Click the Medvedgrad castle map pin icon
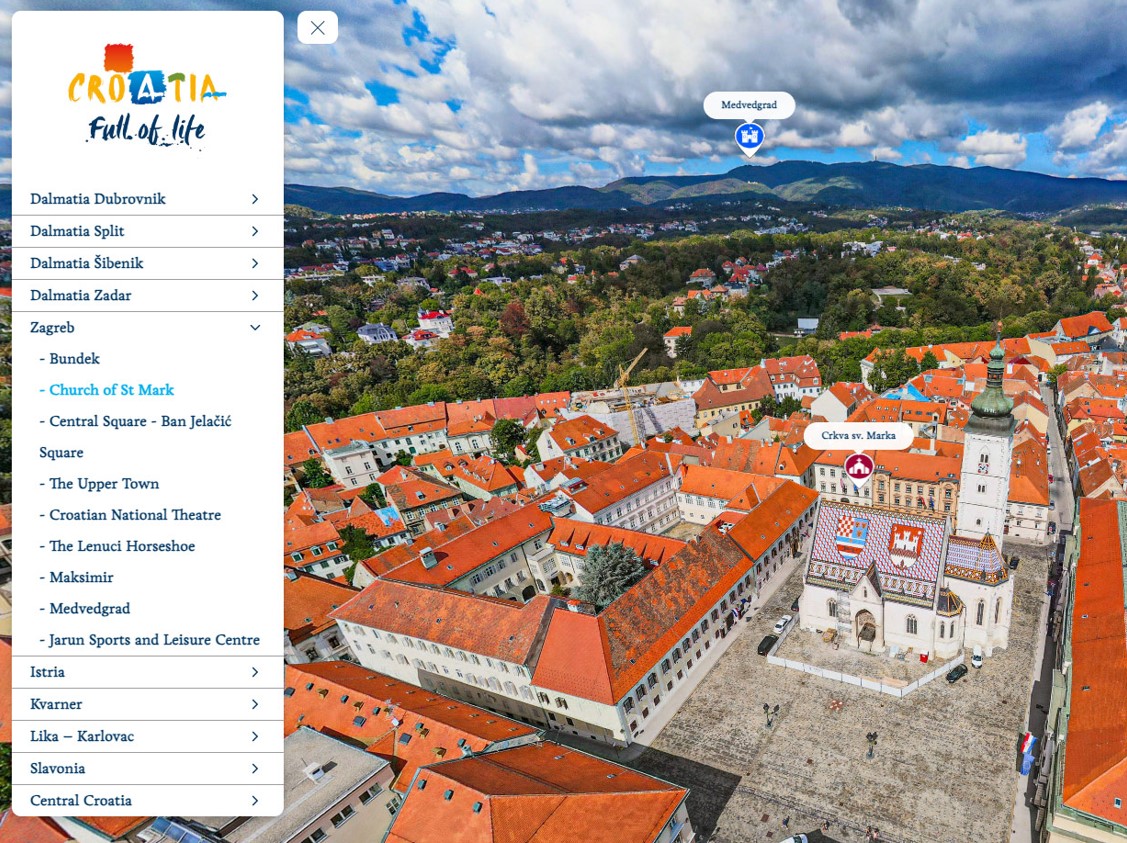1127x843 pixels. point(749,138)
